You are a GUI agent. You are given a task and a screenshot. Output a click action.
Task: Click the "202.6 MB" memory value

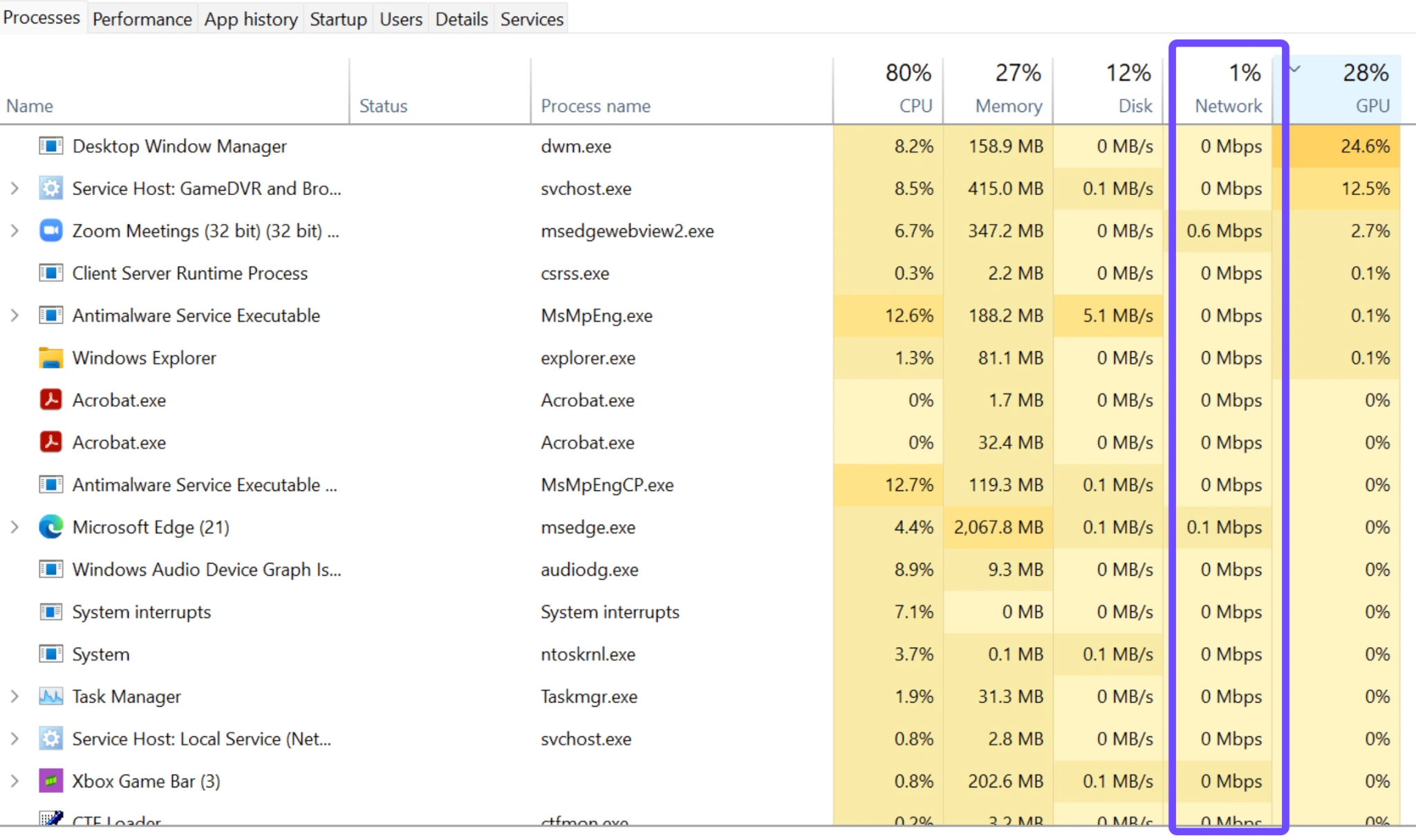[x=1005, y=781]
